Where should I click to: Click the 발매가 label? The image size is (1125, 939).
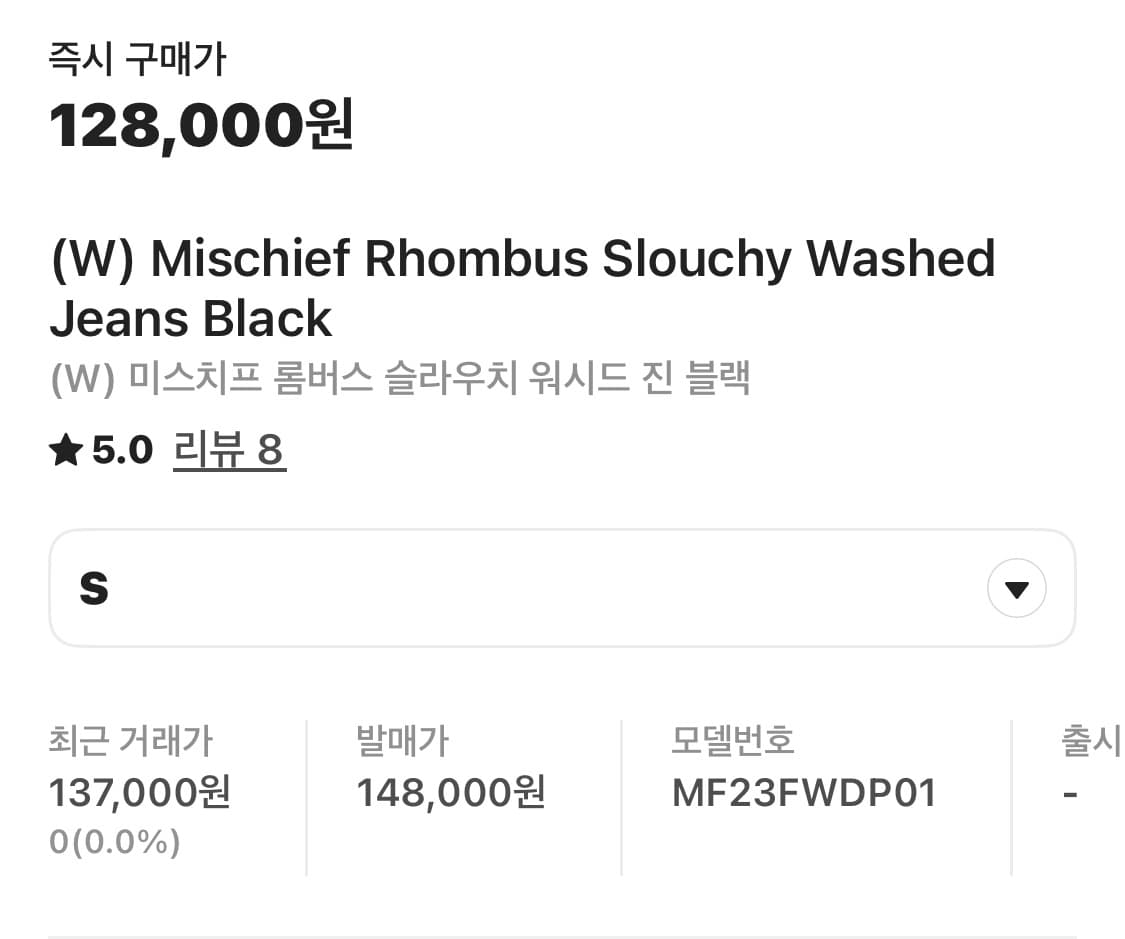(402, 742)
